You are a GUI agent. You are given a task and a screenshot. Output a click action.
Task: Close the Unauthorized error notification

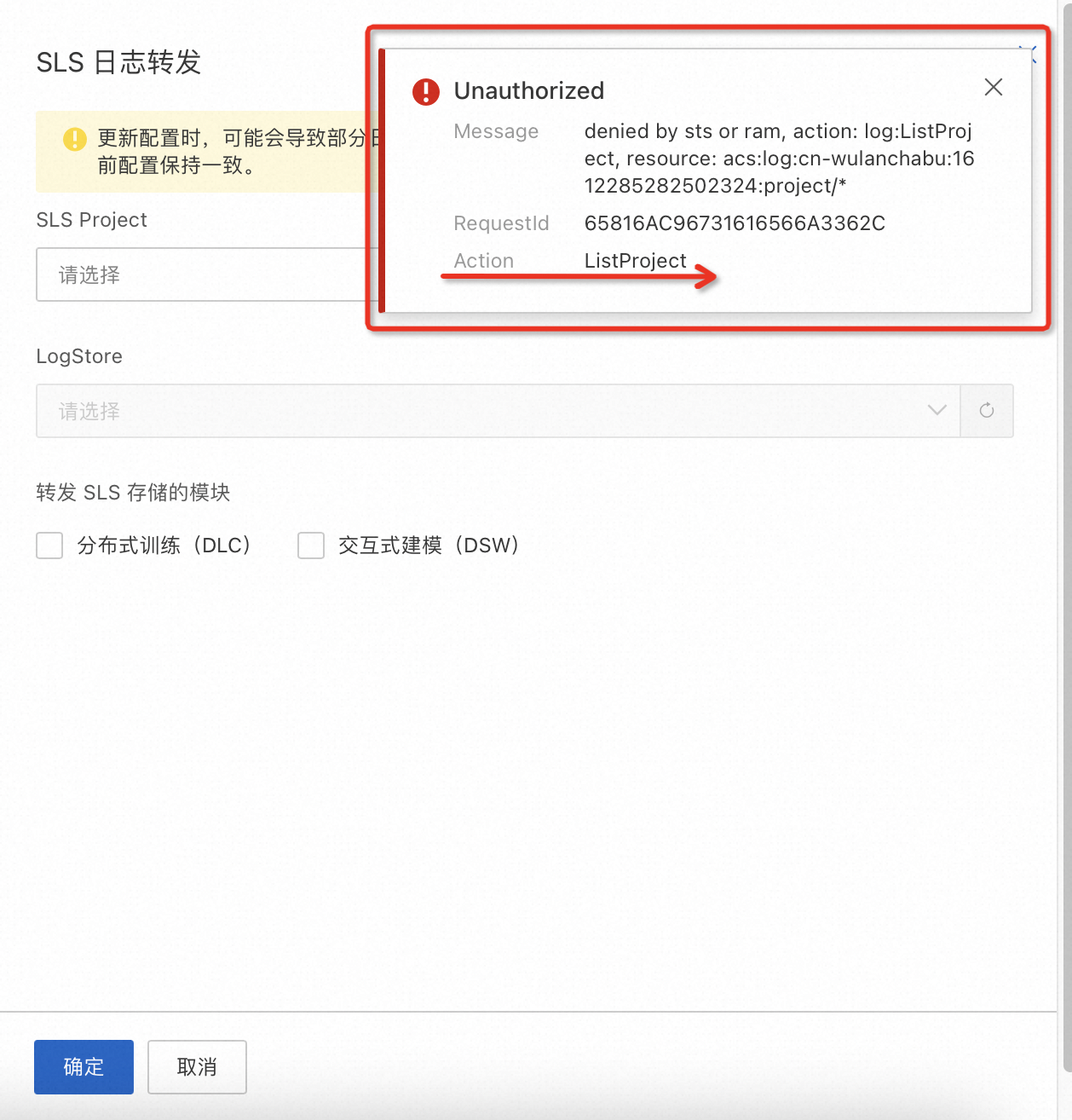point(993,87)
